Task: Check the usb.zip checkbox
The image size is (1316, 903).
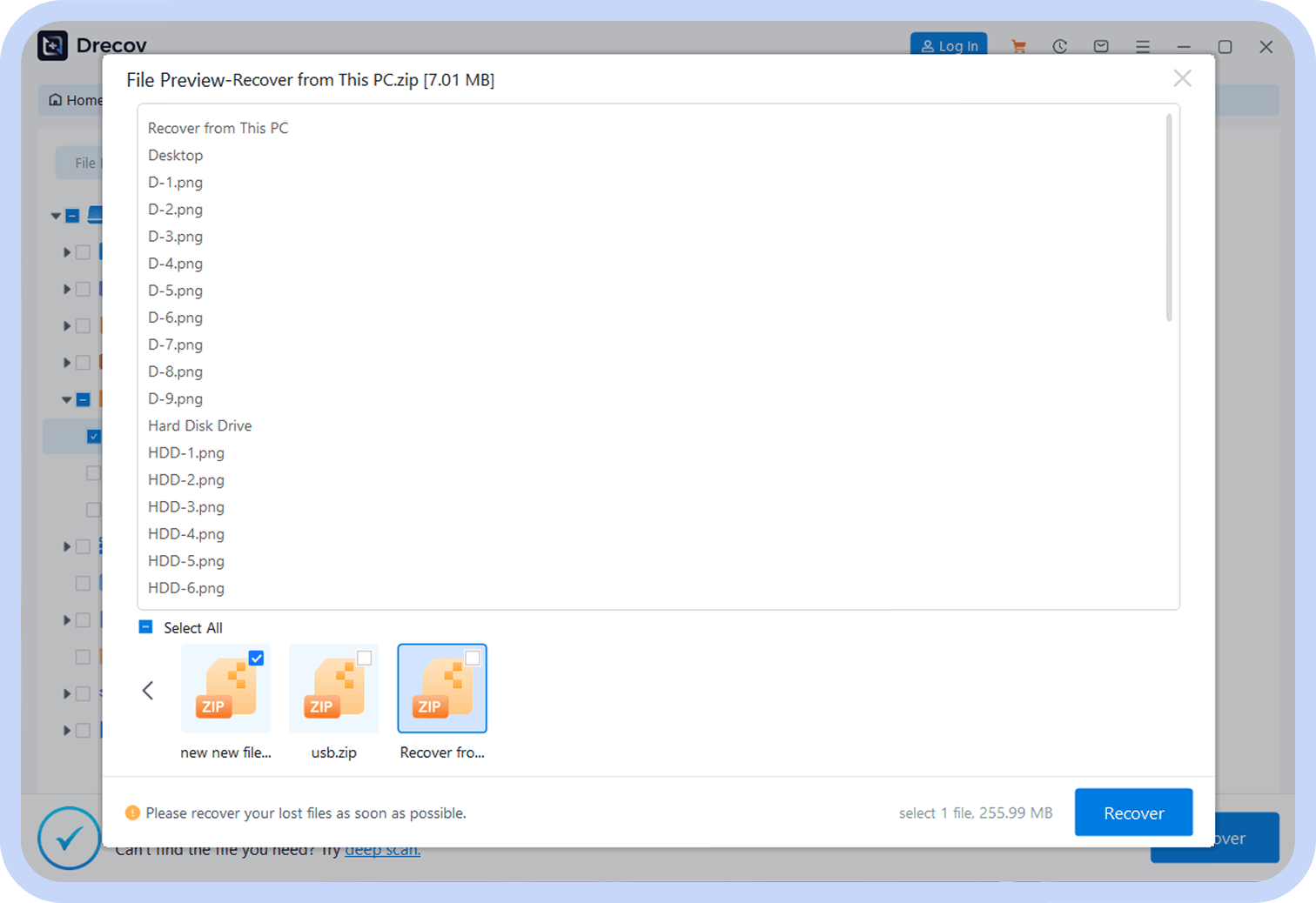Action: [x=365, y=659]
